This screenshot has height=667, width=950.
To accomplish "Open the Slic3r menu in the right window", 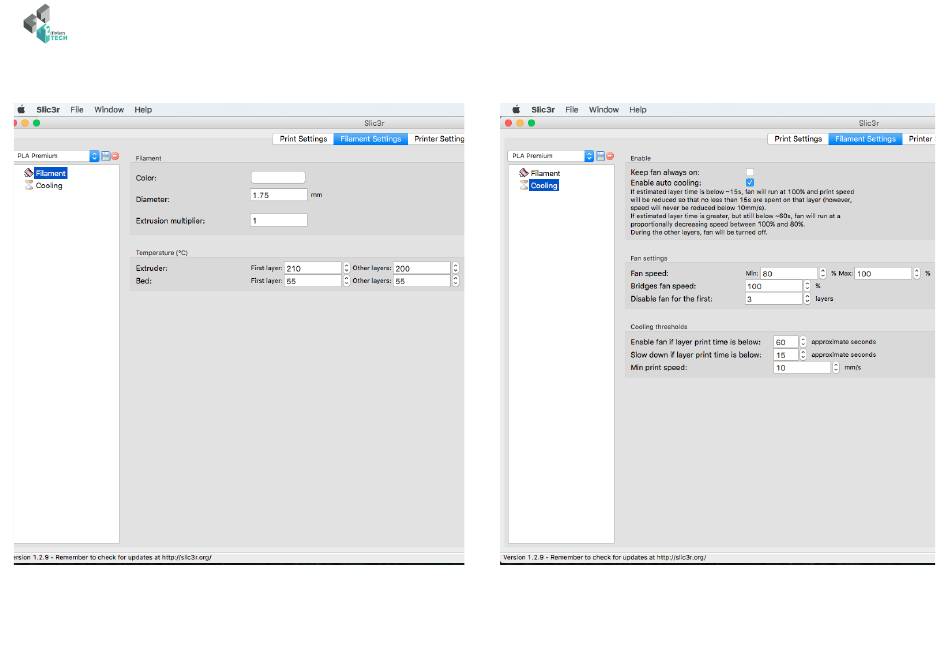I will click(543, 110).
